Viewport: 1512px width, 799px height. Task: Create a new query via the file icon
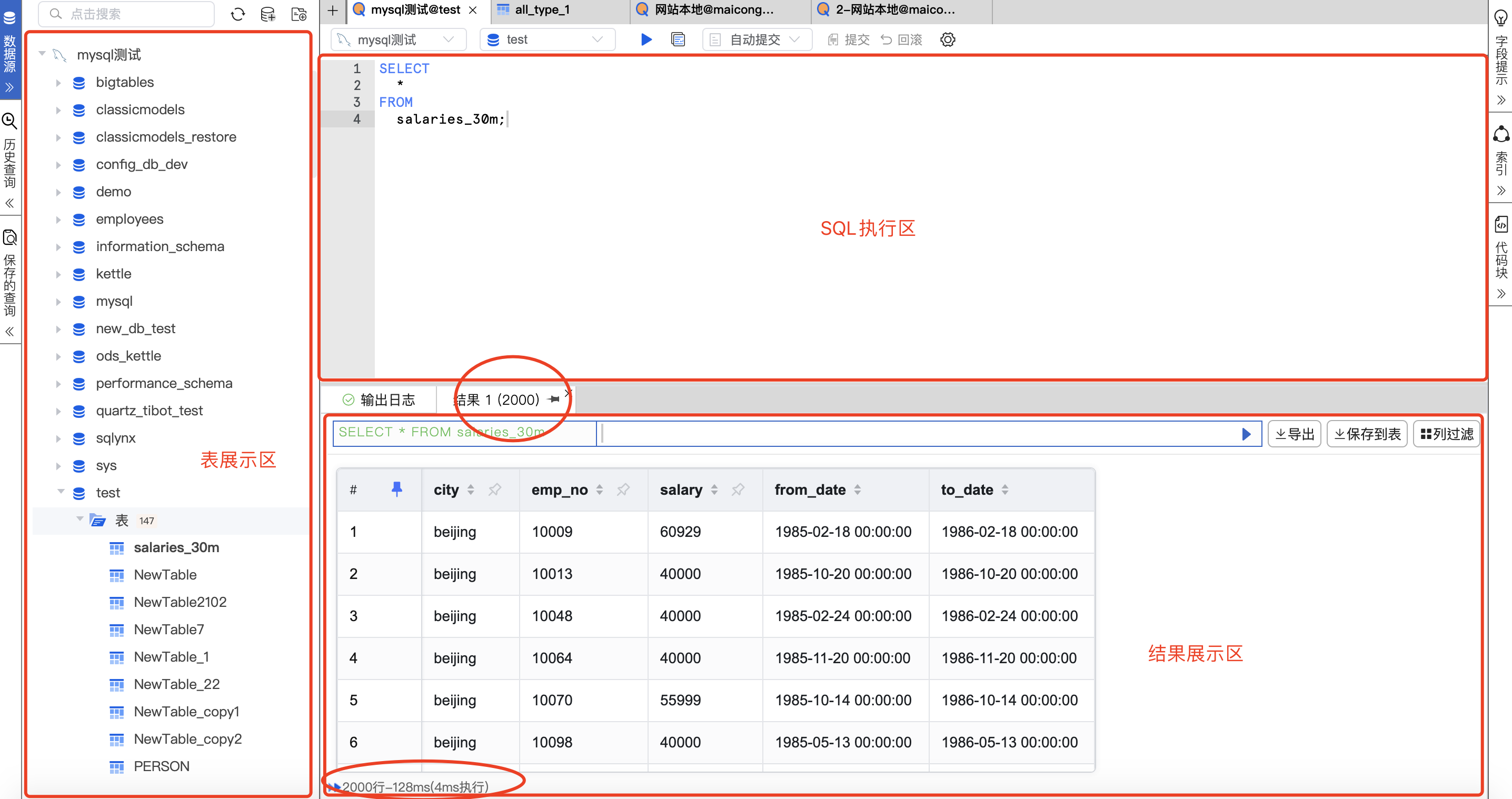click(x=299, y=14)
